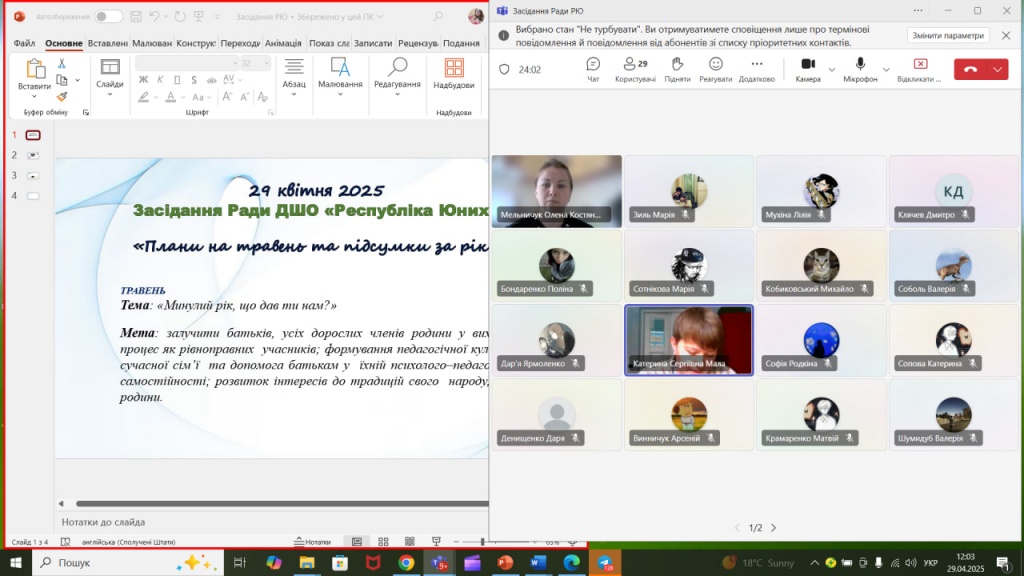Select slide 3 thumbnail in slide panel

pyautogui.click(x=33, y=176)
